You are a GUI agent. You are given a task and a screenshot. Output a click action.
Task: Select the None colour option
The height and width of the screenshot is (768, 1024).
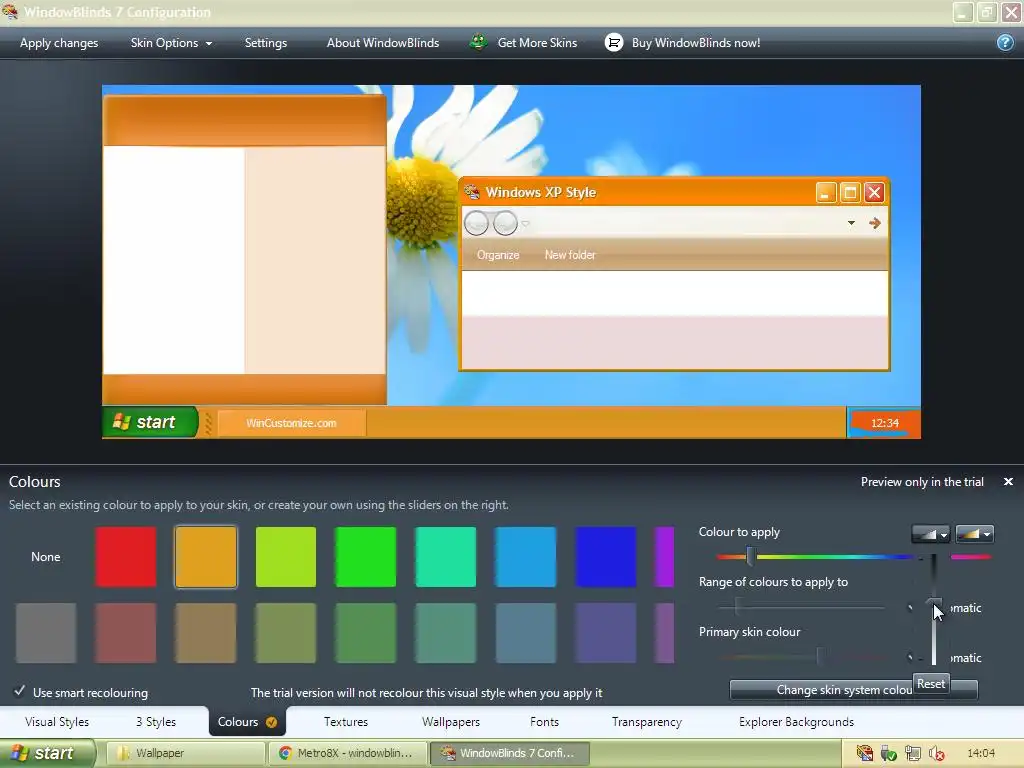click(46, 556)
